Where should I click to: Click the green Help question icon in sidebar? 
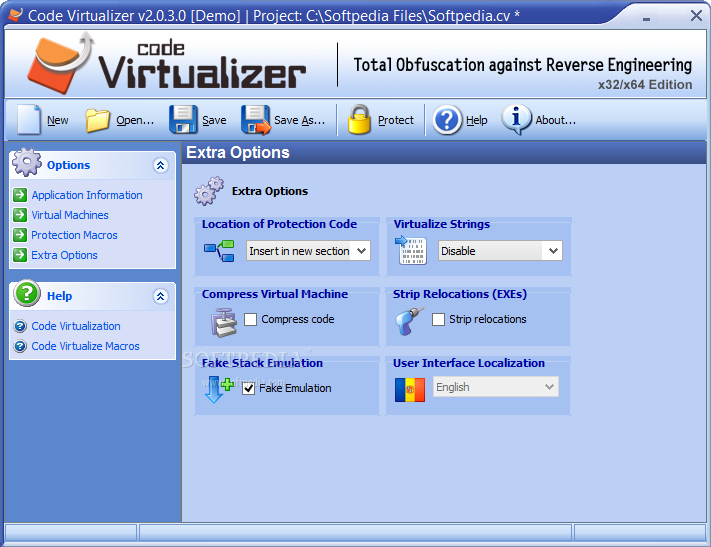(x=27, y=293)
